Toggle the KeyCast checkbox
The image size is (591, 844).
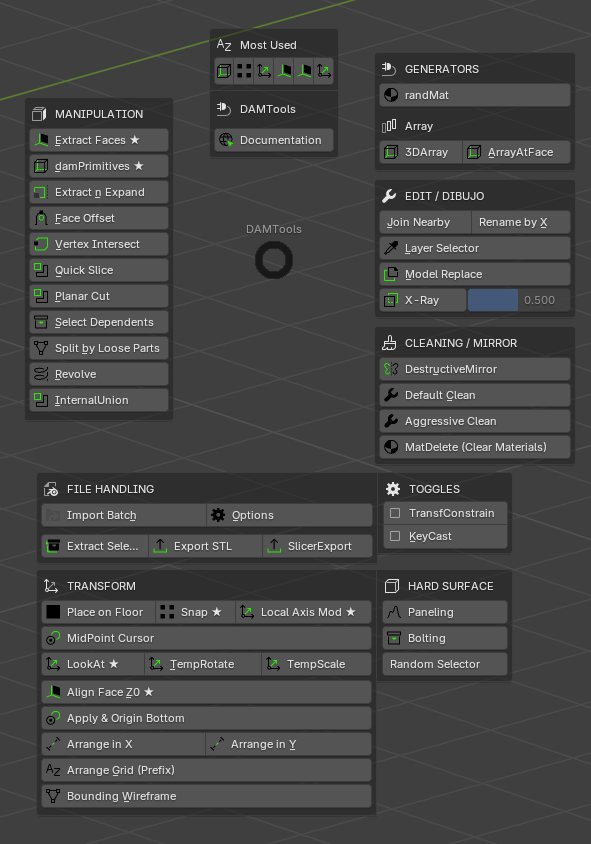[395, 536]
